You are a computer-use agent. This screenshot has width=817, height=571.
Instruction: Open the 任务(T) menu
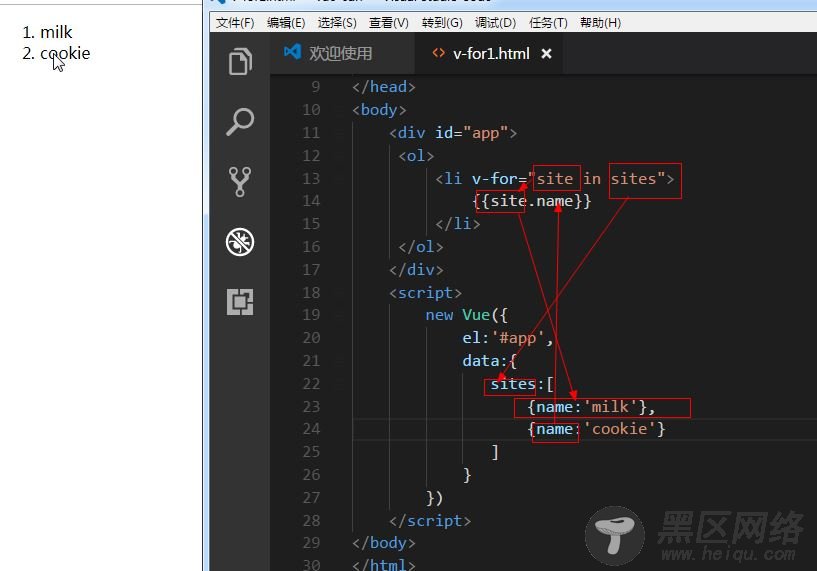548,23
